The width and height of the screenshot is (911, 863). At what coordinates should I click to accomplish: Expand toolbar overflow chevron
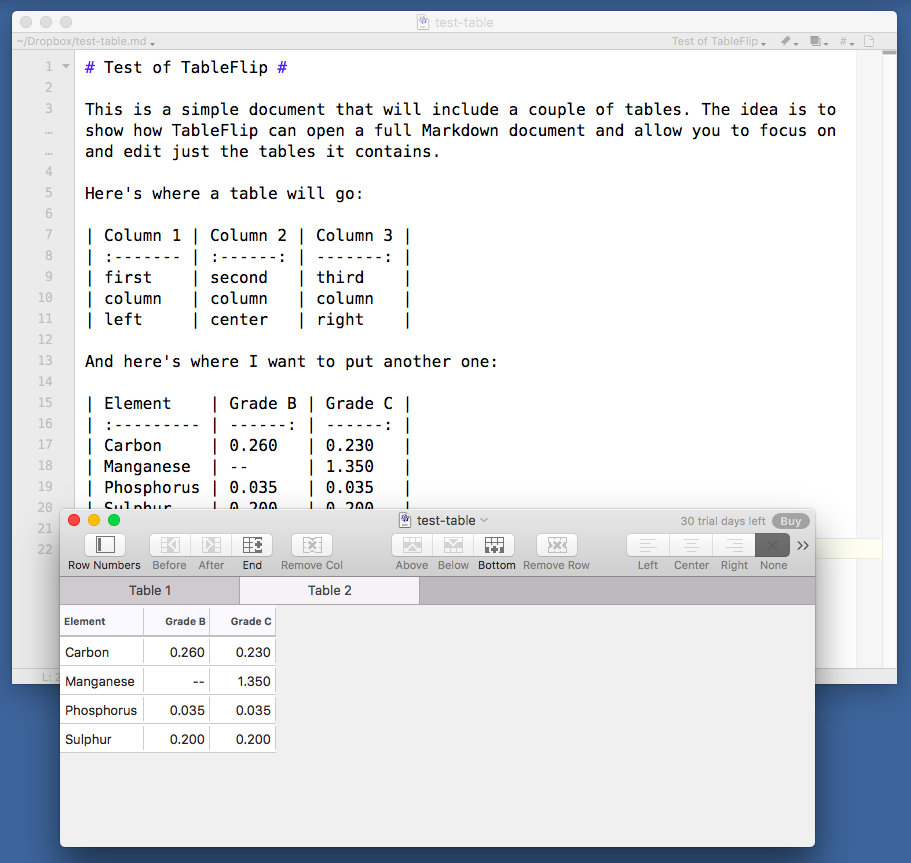(x=803, y=545)
